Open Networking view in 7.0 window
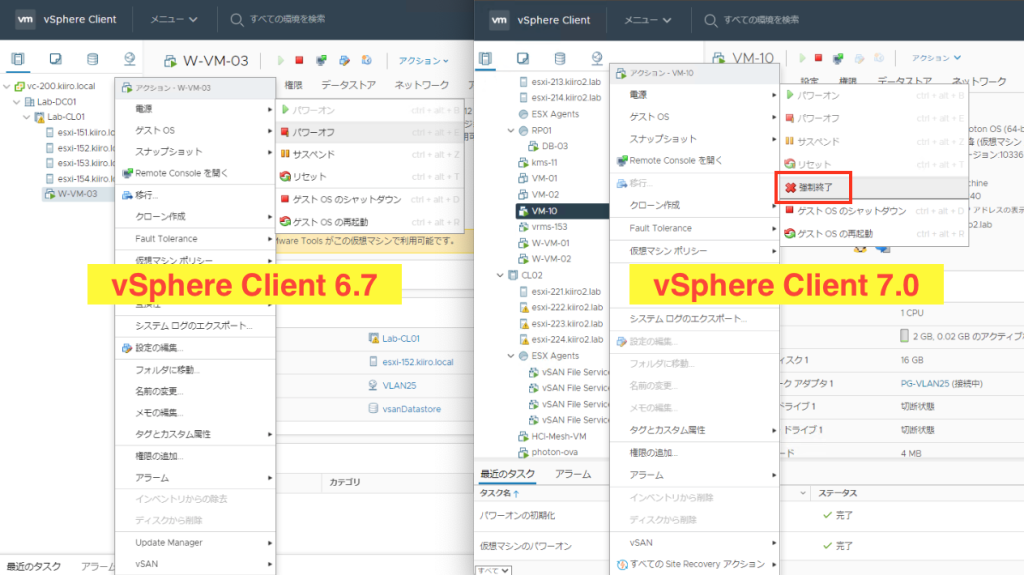 coord(597,59)
